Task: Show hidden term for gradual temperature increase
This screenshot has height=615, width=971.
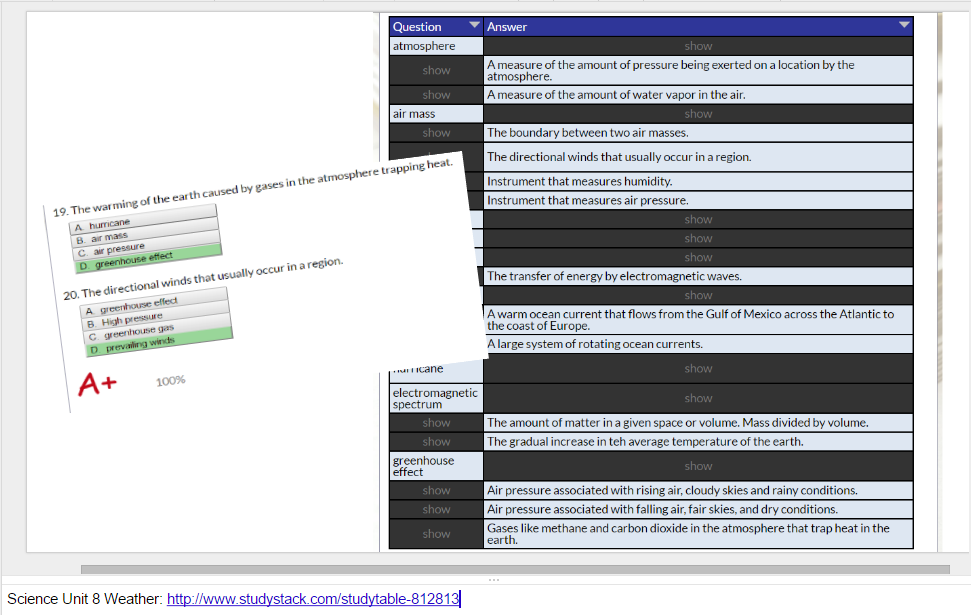Action: 436,442
